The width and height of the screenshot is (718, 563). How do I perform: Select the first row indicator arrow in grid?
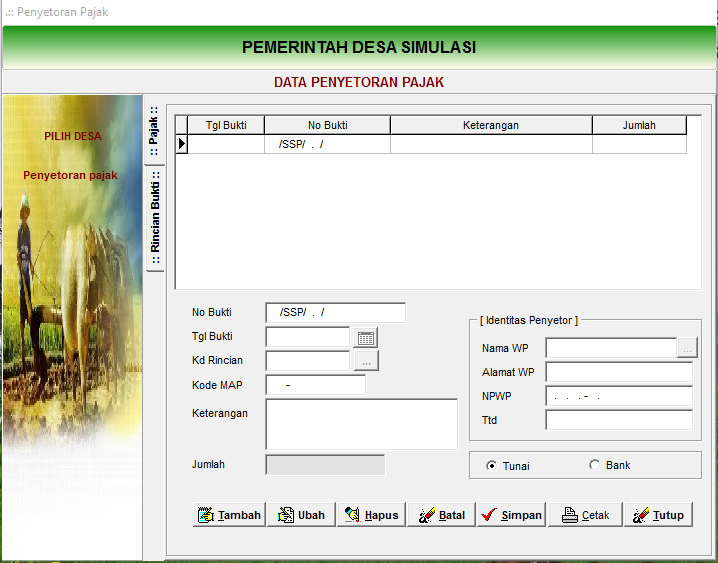point(181,144)
